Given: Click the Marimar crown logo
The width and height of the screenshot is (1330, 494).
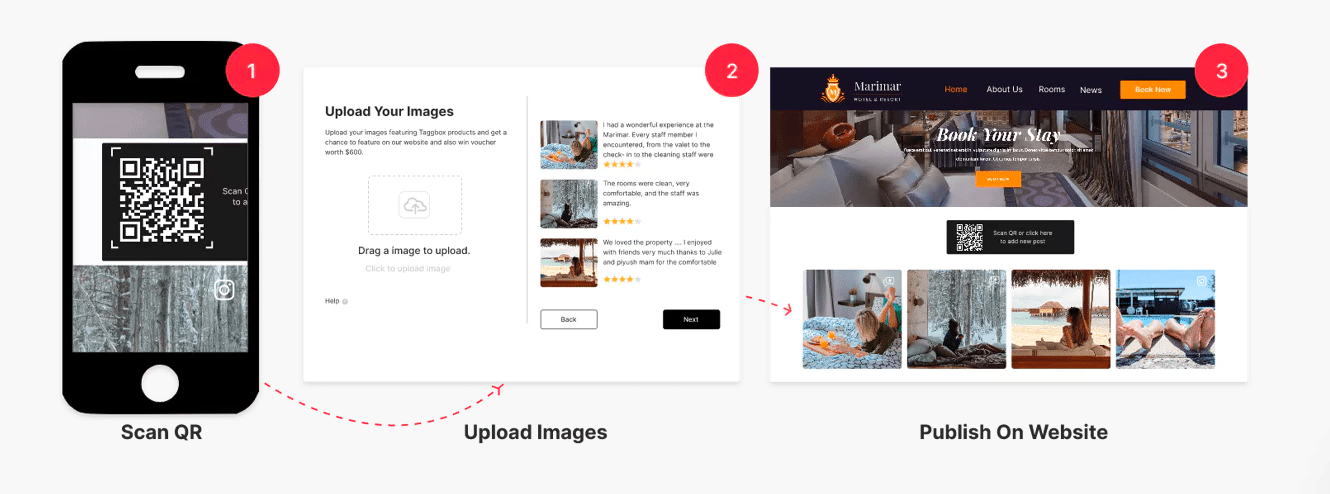Looking at the screenshot, I should (833, 90).
